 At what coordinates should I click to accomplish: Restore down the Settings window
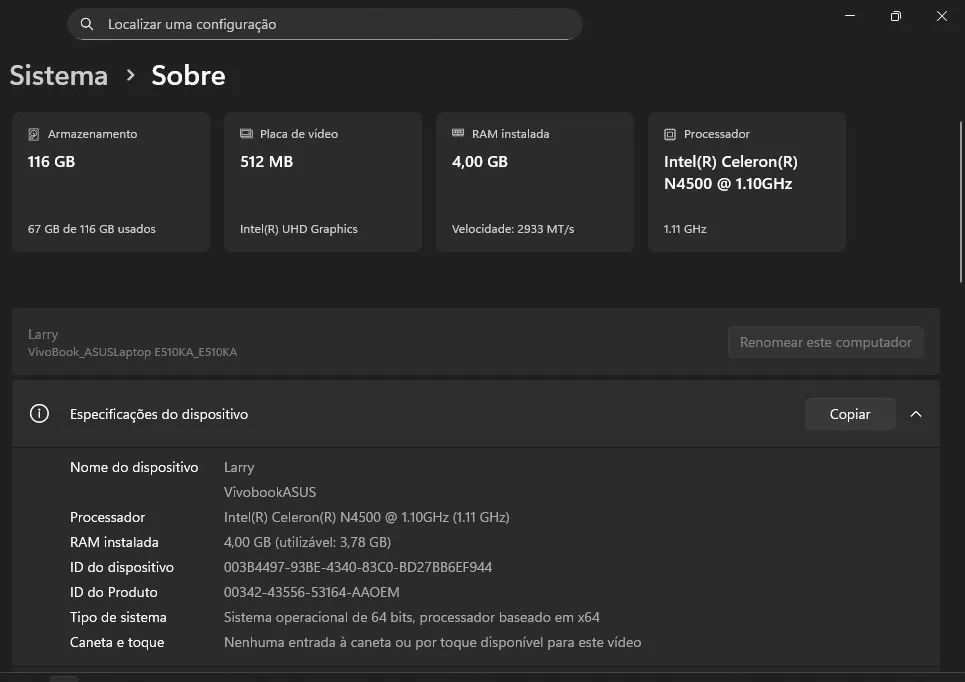tap(895, 16)
